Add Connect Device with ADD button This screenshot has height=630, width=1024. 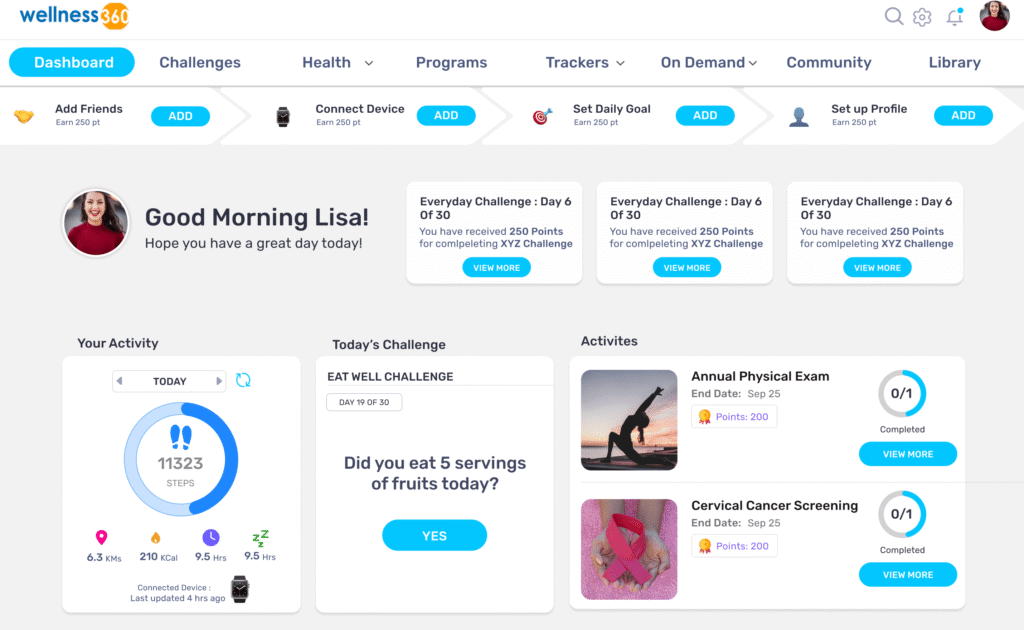[x=446, y=116]
